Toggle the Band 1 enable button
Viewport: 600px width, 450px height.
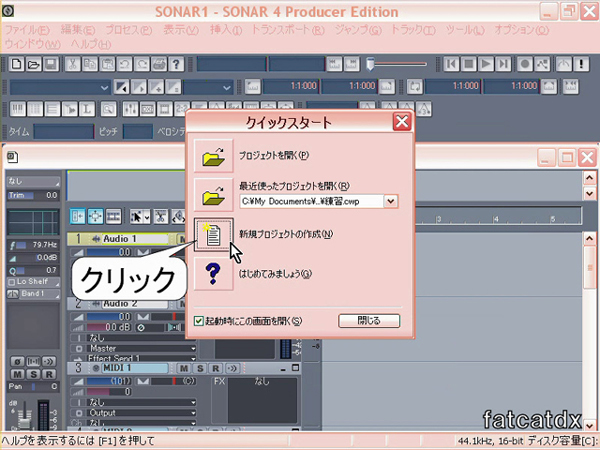coord(13,294)
